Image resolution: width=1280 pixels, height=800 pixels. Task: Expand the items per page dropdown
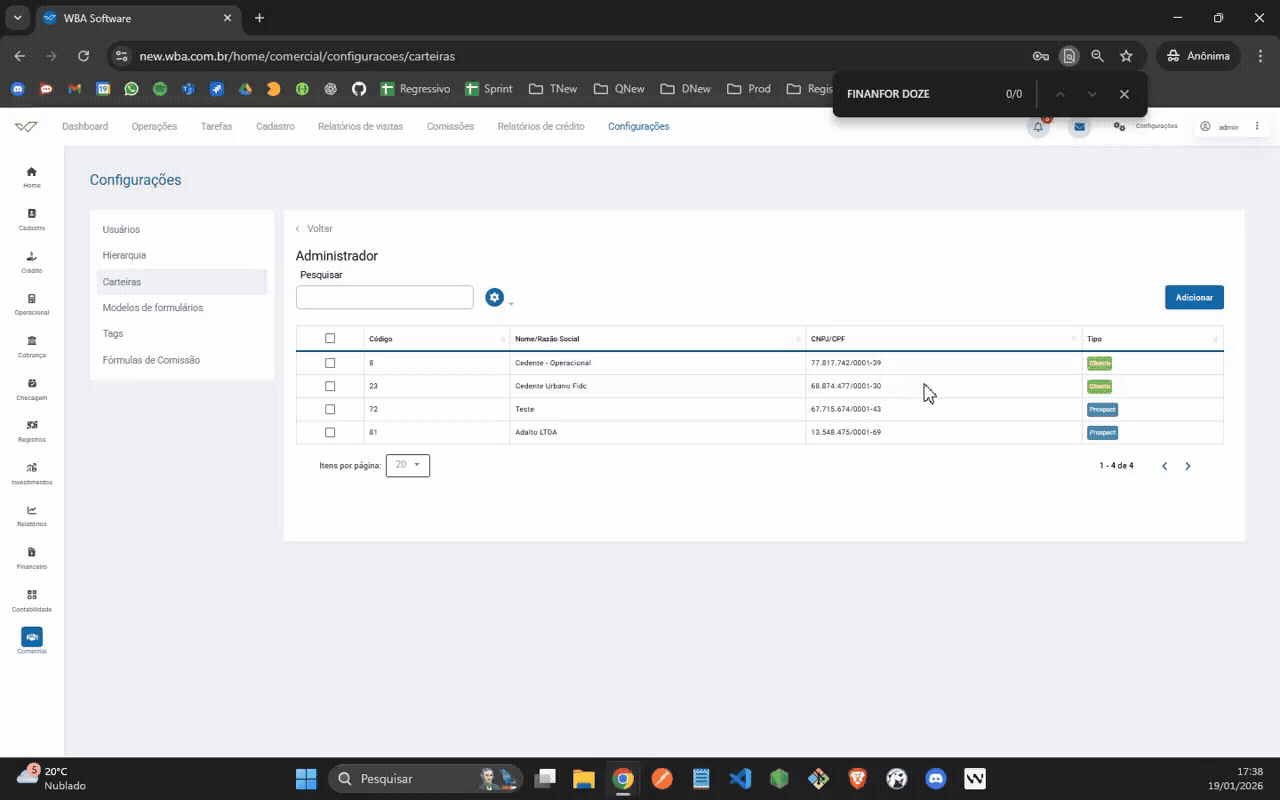click(x=408, y=465)
